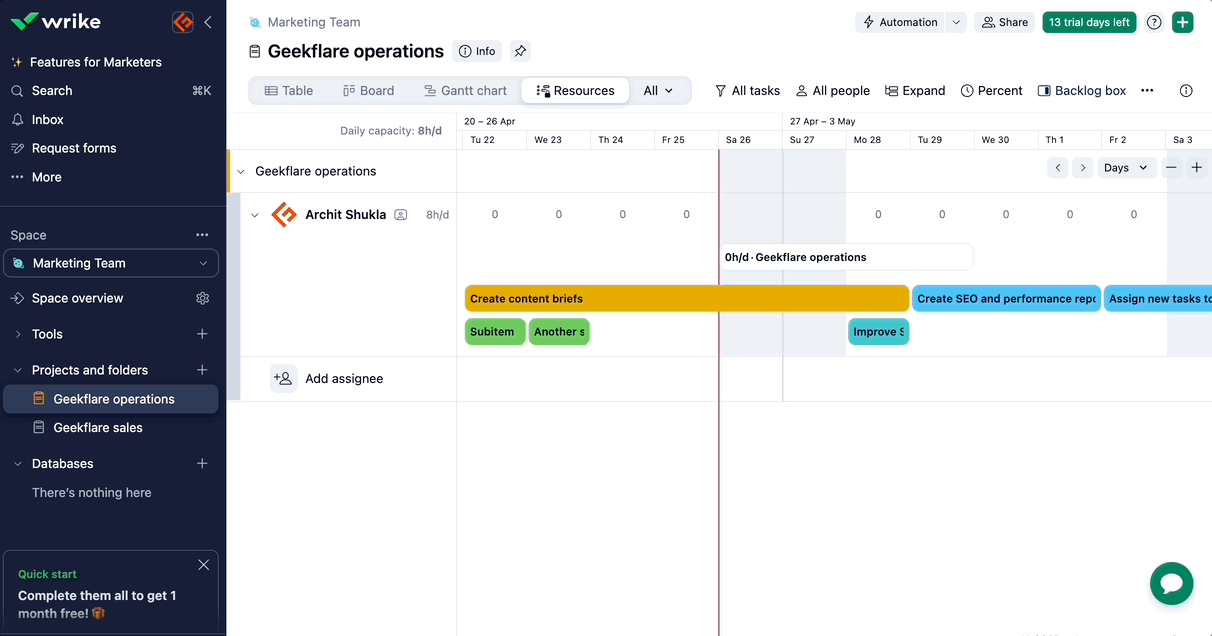Select Create SEO and performance report bar

point(1006,298)
